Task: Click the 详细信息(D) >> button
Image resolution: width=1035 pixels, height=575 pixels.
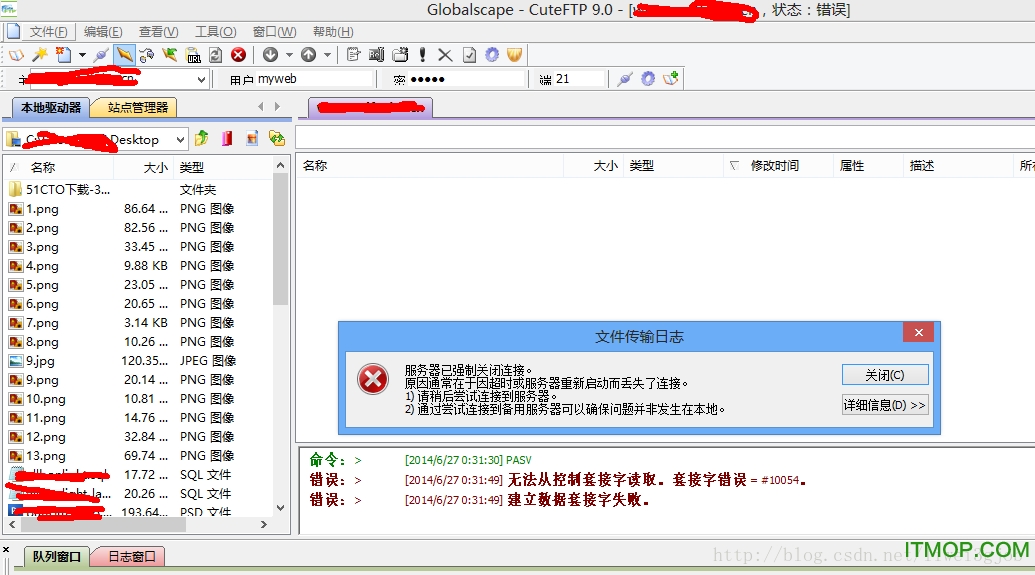Action: [x=885, y=405]
